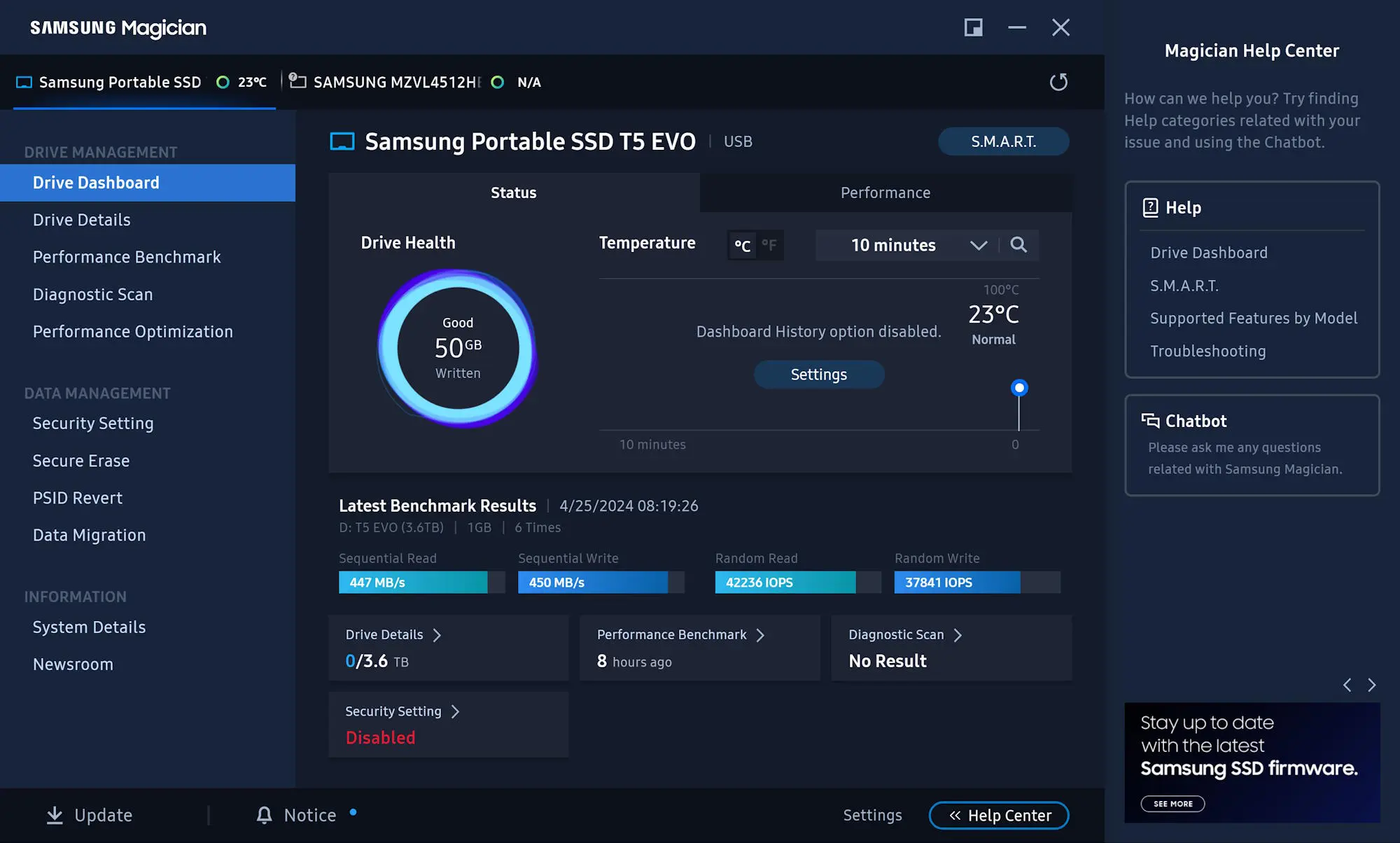This screenshot has width=1400, height=843.
Task: Select Drive Dashboard in sidebar
Action: (148, 183)
